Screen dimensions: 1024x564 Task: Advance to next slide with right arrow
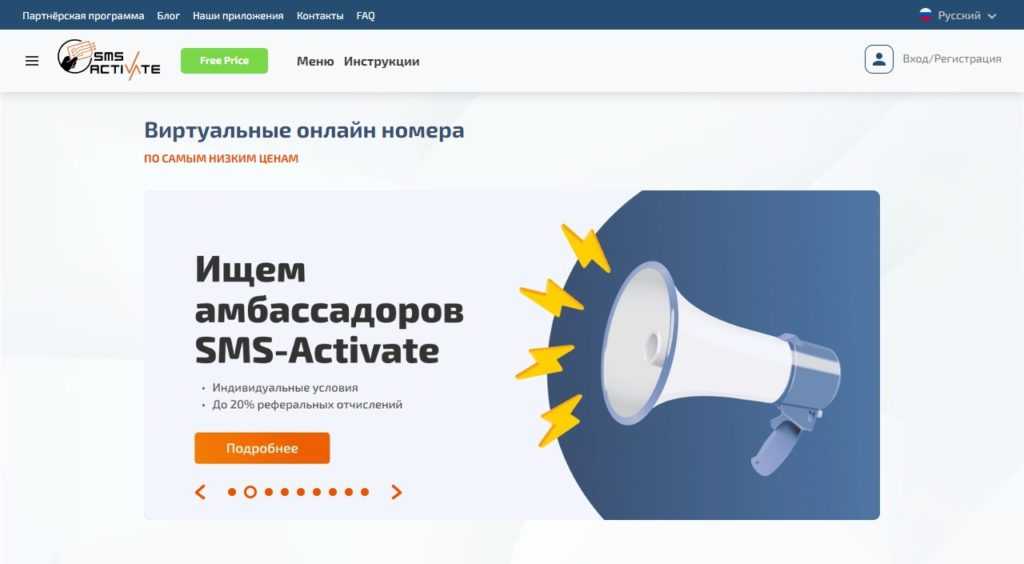click(x=396, y=492)
